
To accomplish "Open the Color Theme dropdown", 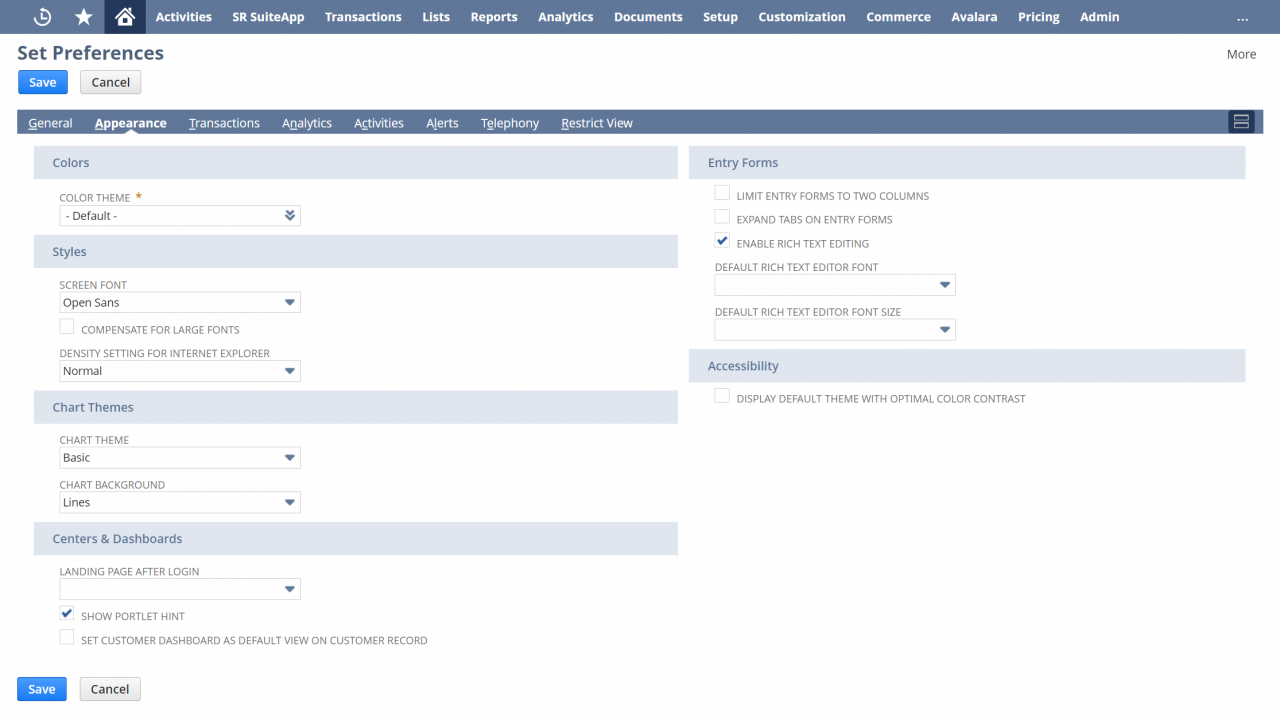I will pyautogui.click(x=290, y=215).
